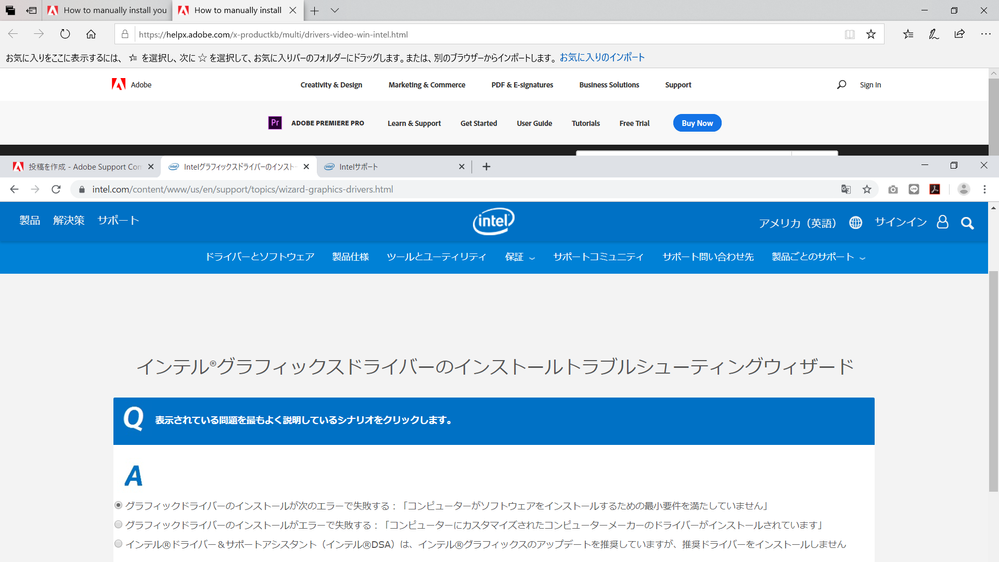999x562 pixels.
Task: Click Adobe Acrobat extension icon in Chrome
Action: [935, 189]
